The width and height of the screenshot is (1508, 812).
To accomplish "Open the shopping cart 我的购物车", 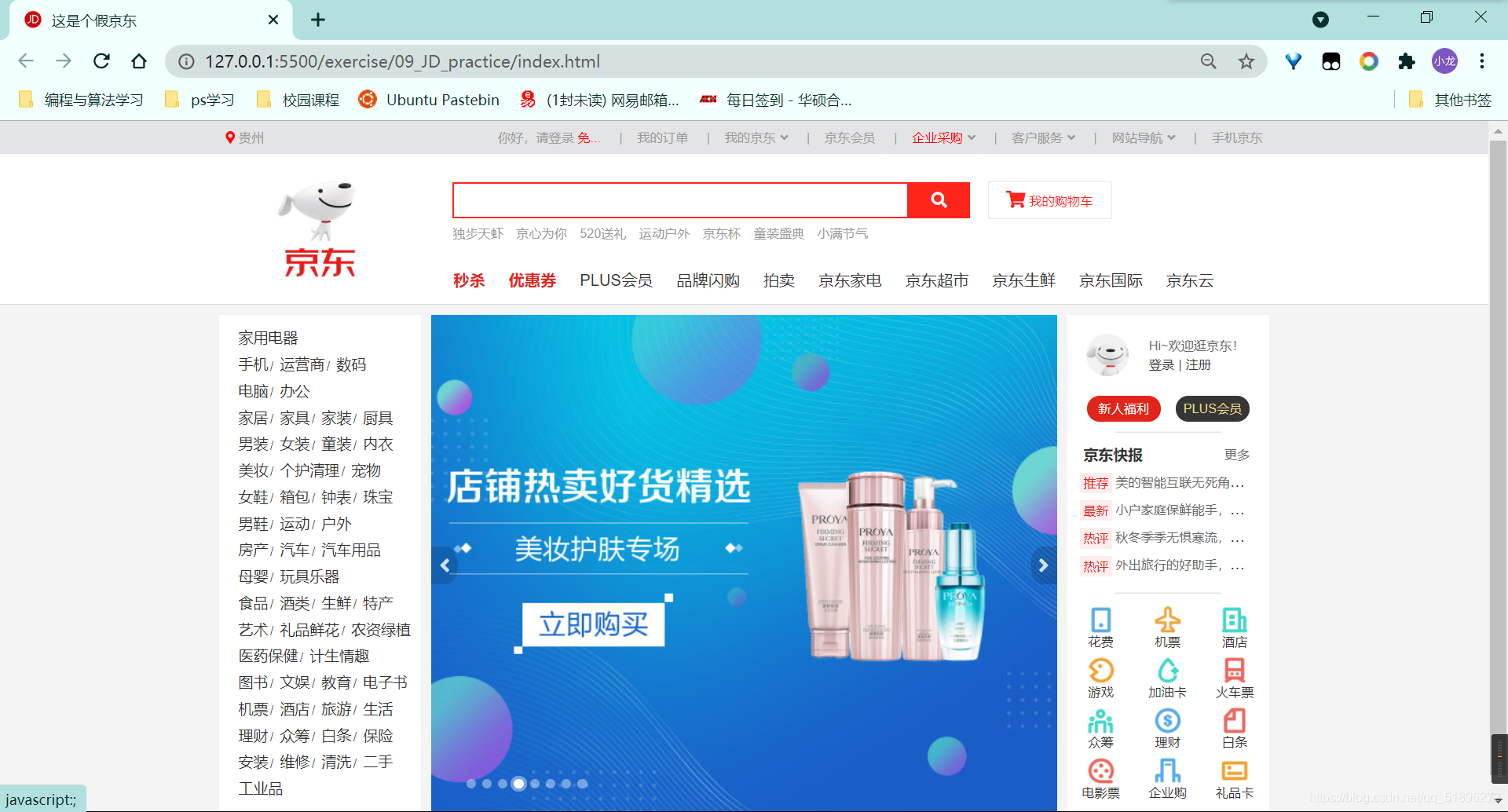I will 1049,200.
